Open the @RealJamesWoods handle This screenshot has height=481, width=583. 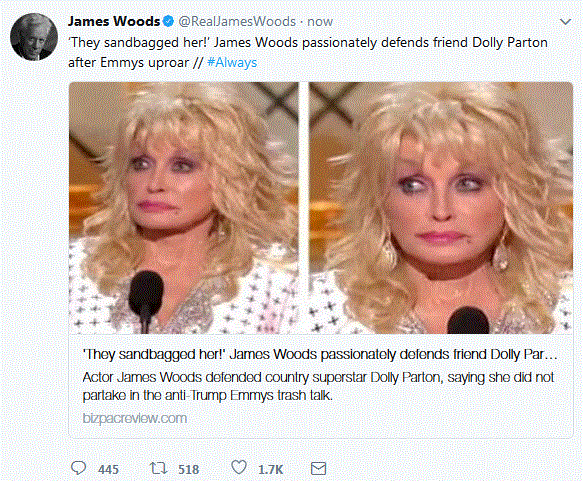237,22
